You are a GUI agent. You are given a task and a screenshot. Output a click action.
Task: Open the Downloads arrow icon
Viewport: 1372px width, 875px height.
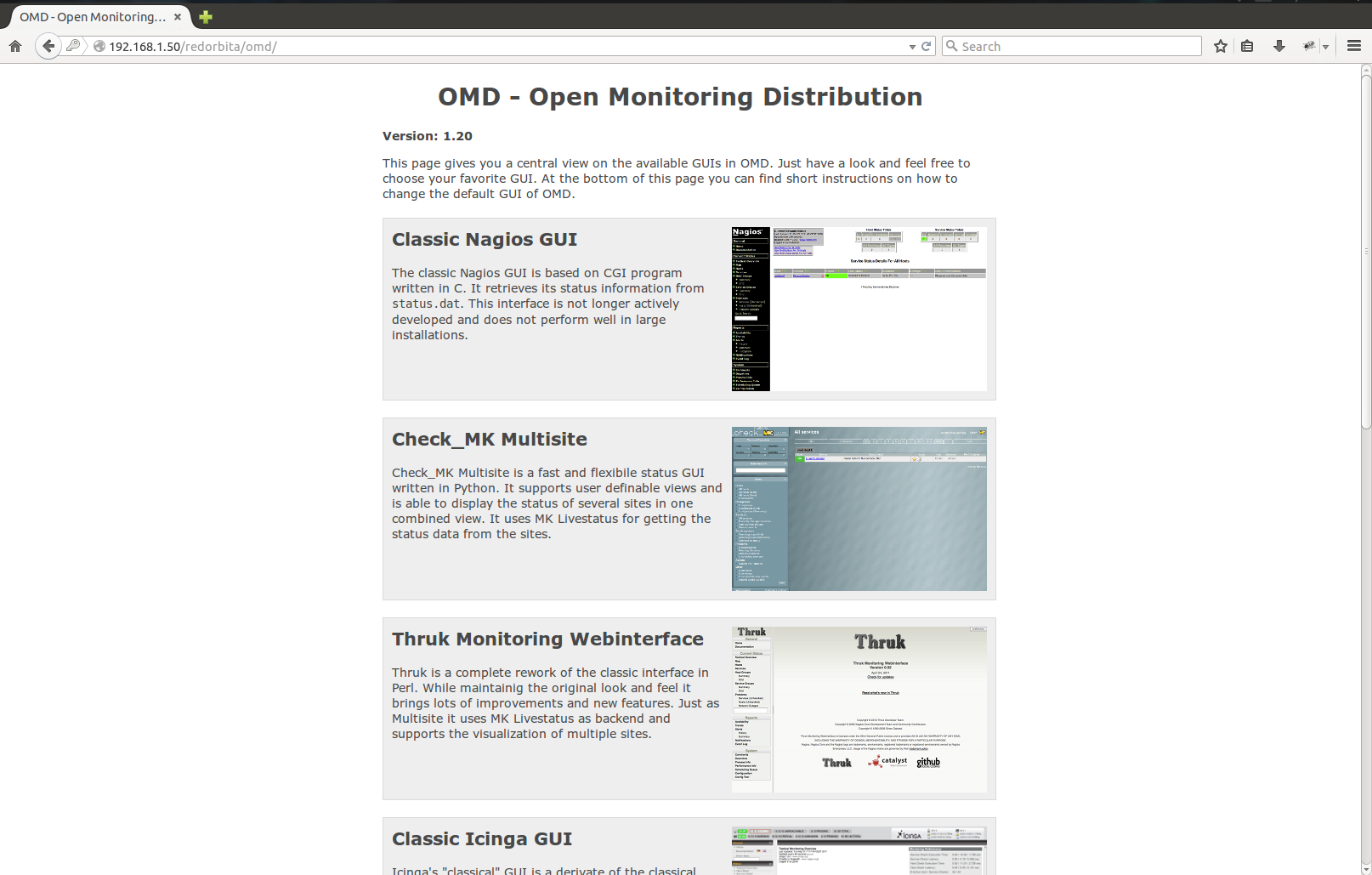pos(1278,46)
